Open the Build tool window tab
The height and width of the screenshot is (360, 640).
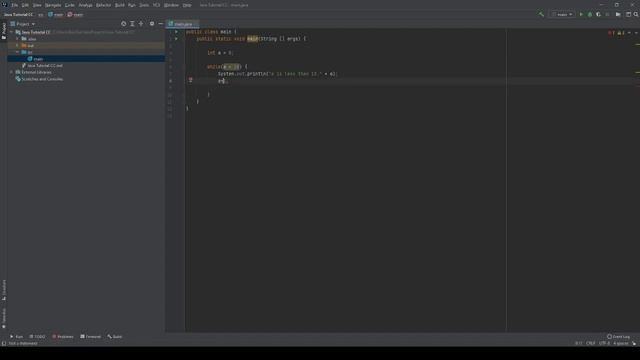point(115,337)
